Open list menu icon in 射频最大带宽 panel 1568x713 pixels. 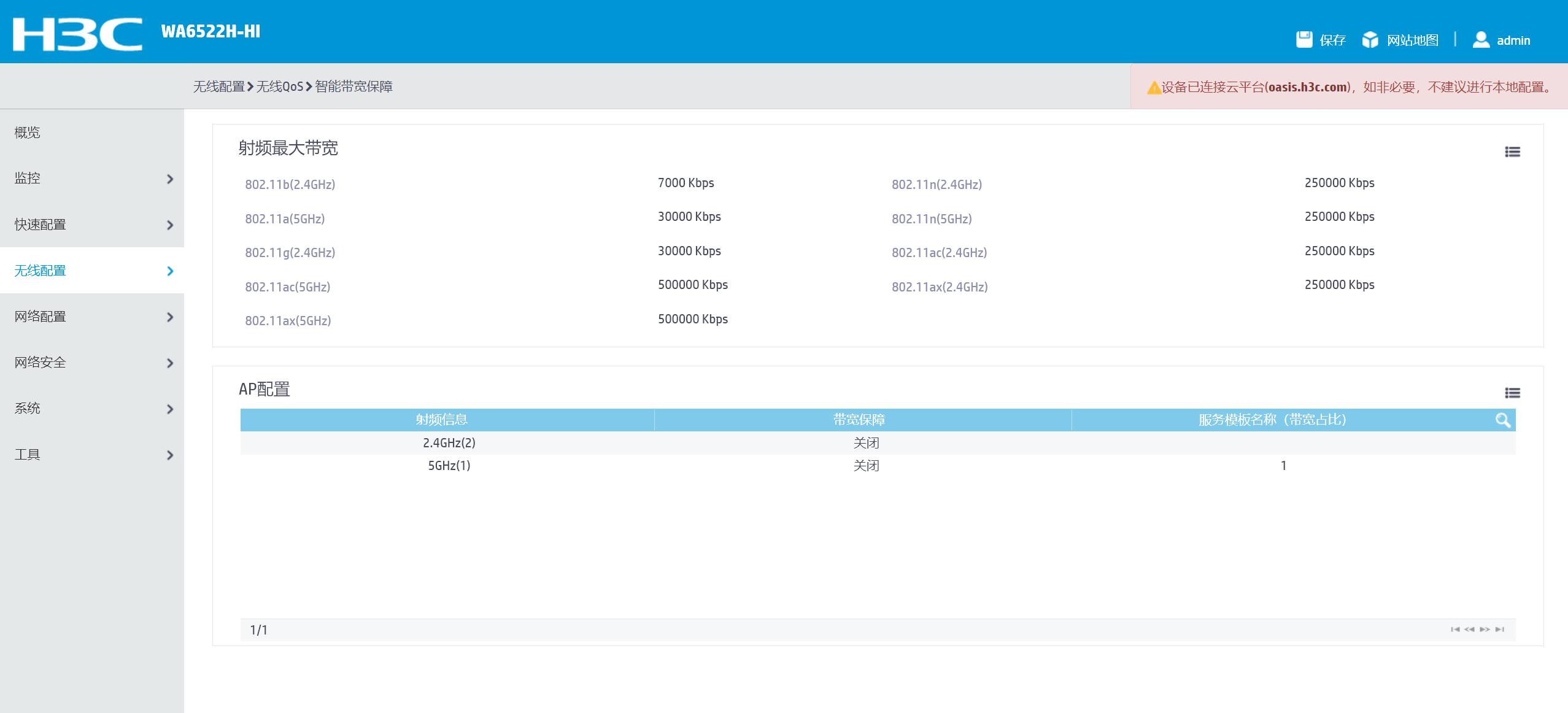pyautogui.click(x=1512, y=152)
